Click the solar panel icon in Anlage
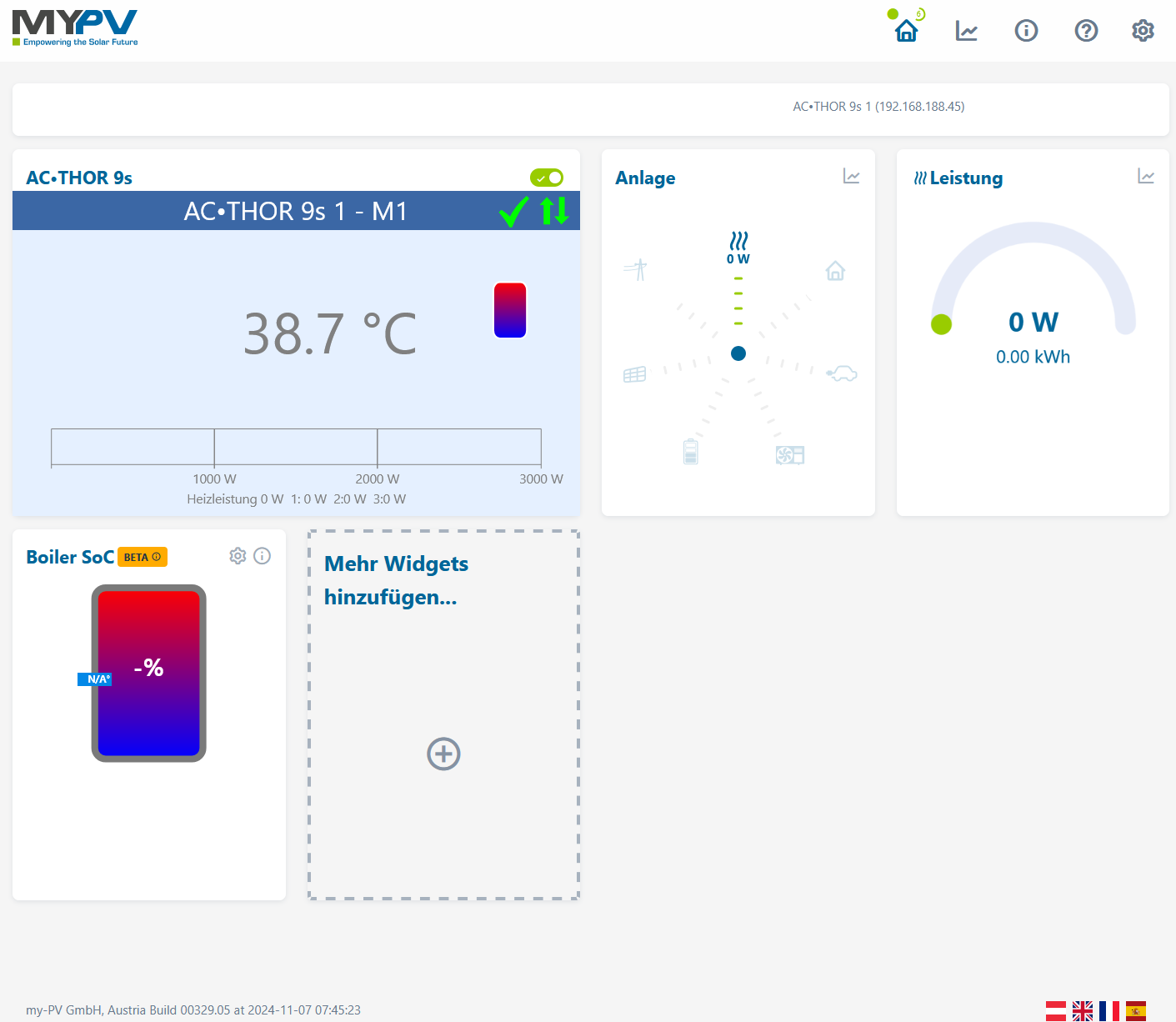 (x=634, y=374)
